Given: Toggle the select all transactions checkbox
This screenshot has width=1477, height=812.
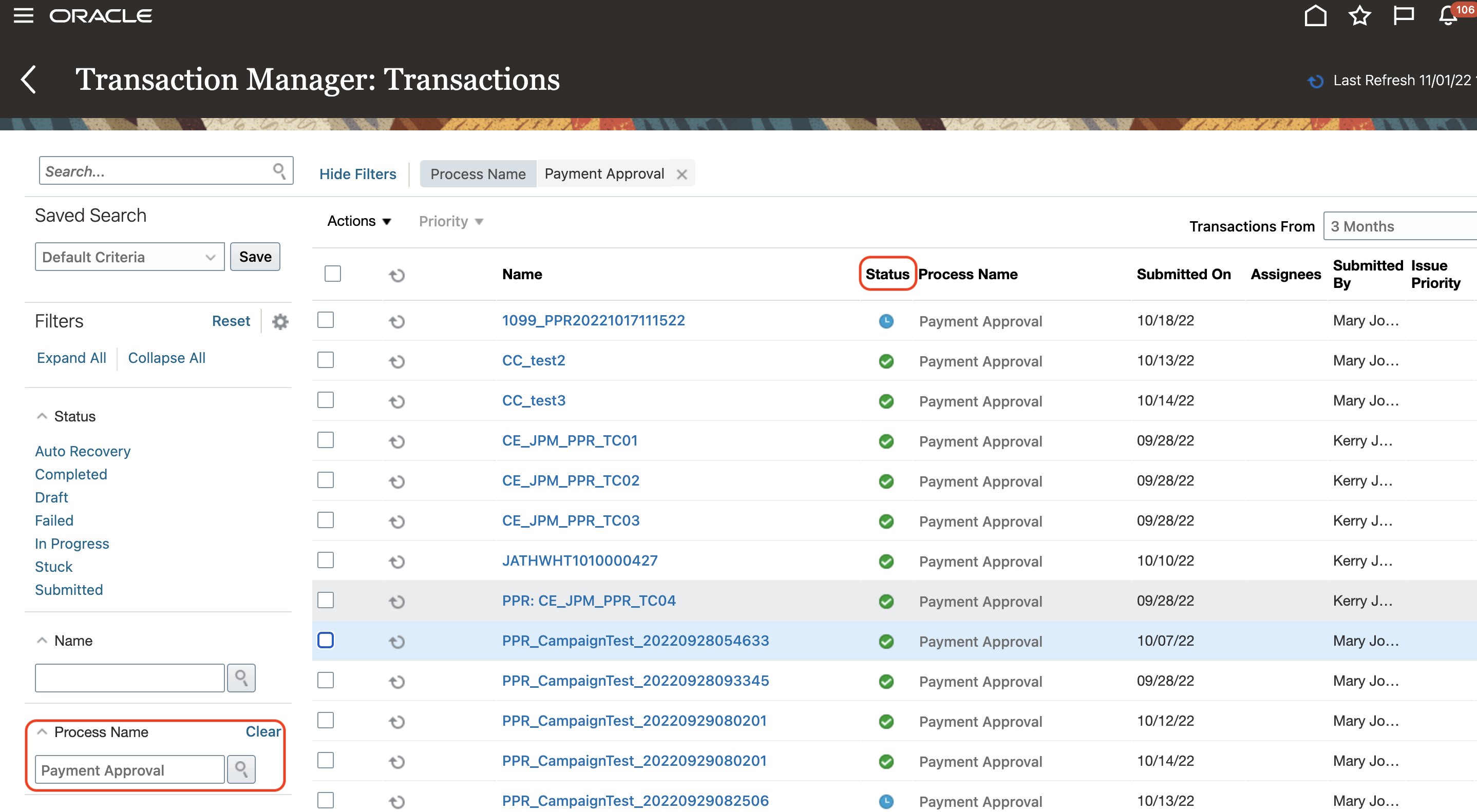Looking at the screenshot, I should [332, 273].
